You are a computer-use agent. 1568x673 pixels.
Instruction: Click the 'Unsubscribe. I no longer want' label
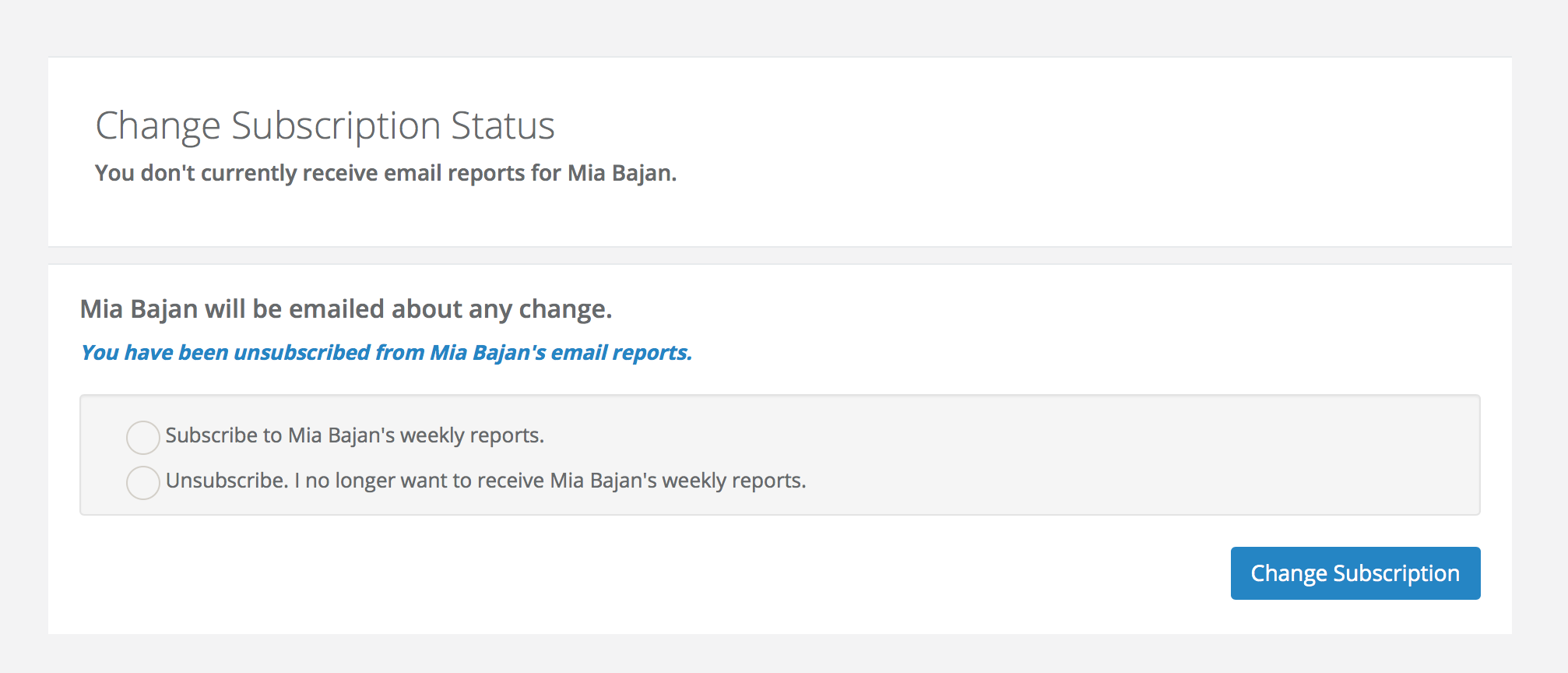click(x=486, y=481)
